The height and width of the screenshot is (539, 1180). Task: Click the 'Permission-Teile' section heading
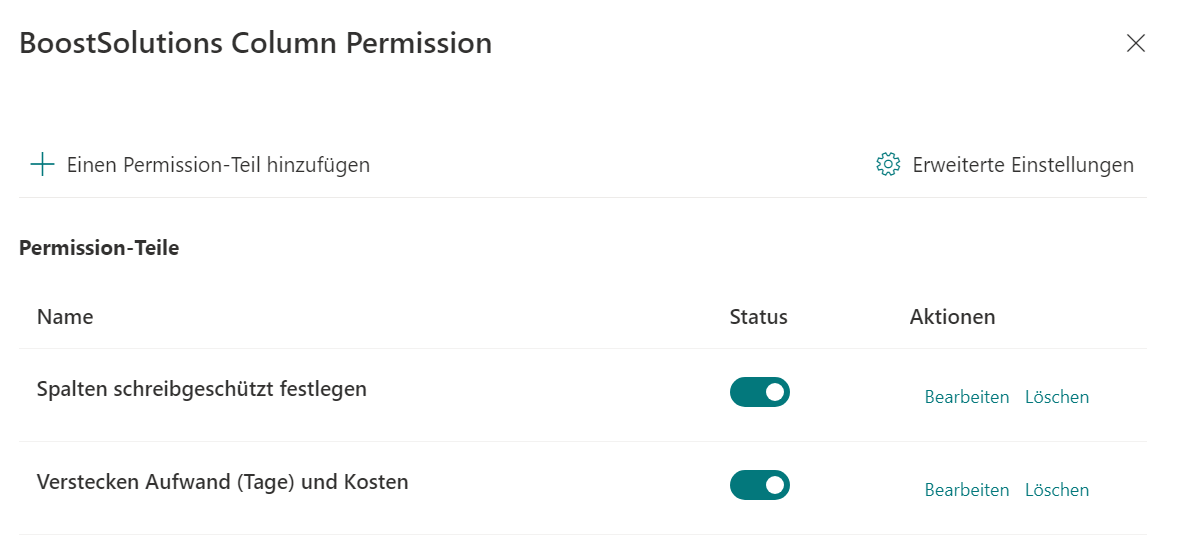tap(99, 248)
